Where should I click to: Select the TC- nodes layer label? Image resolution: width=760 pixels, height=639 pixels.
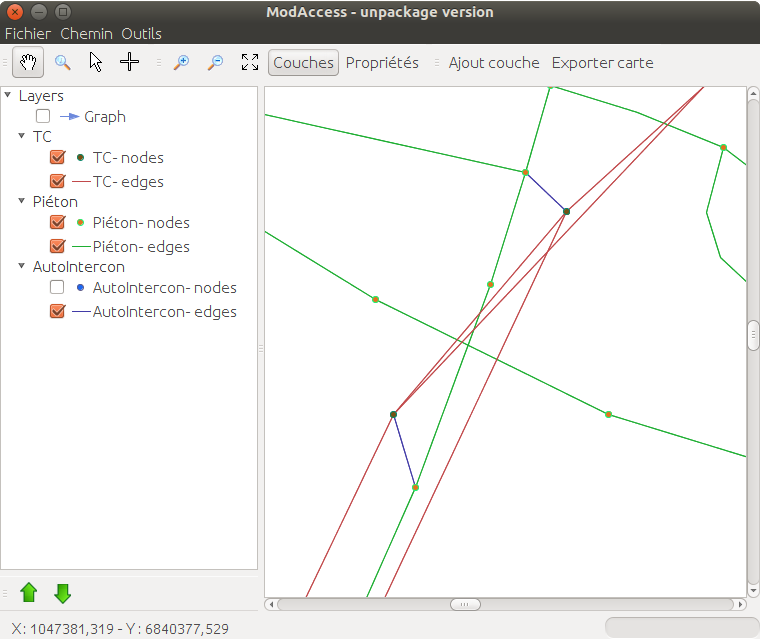[x=128, y=158]
